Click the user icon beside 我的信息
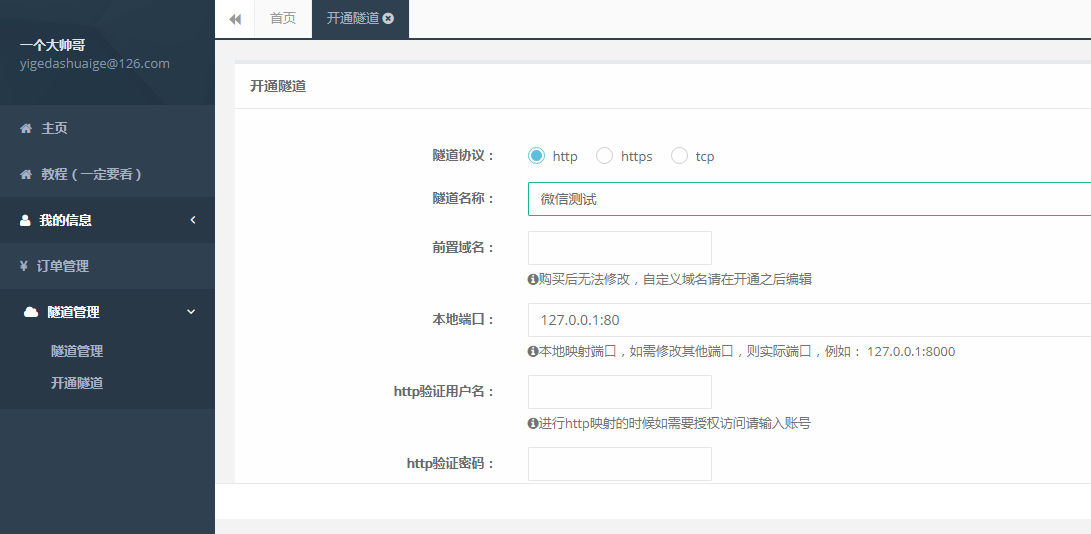This screenshot has width=1091, height=534. [26, 221]
